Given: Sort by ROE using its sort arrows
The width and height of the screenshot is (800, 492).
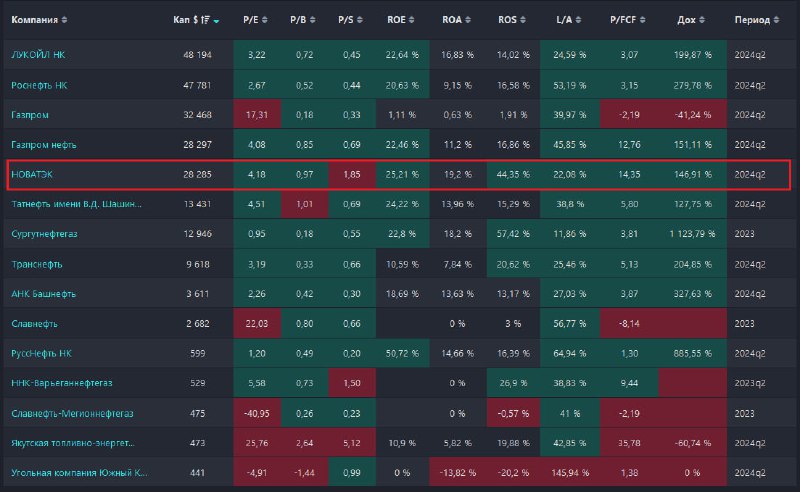Looking at the screenshot, I should point(411,20).
